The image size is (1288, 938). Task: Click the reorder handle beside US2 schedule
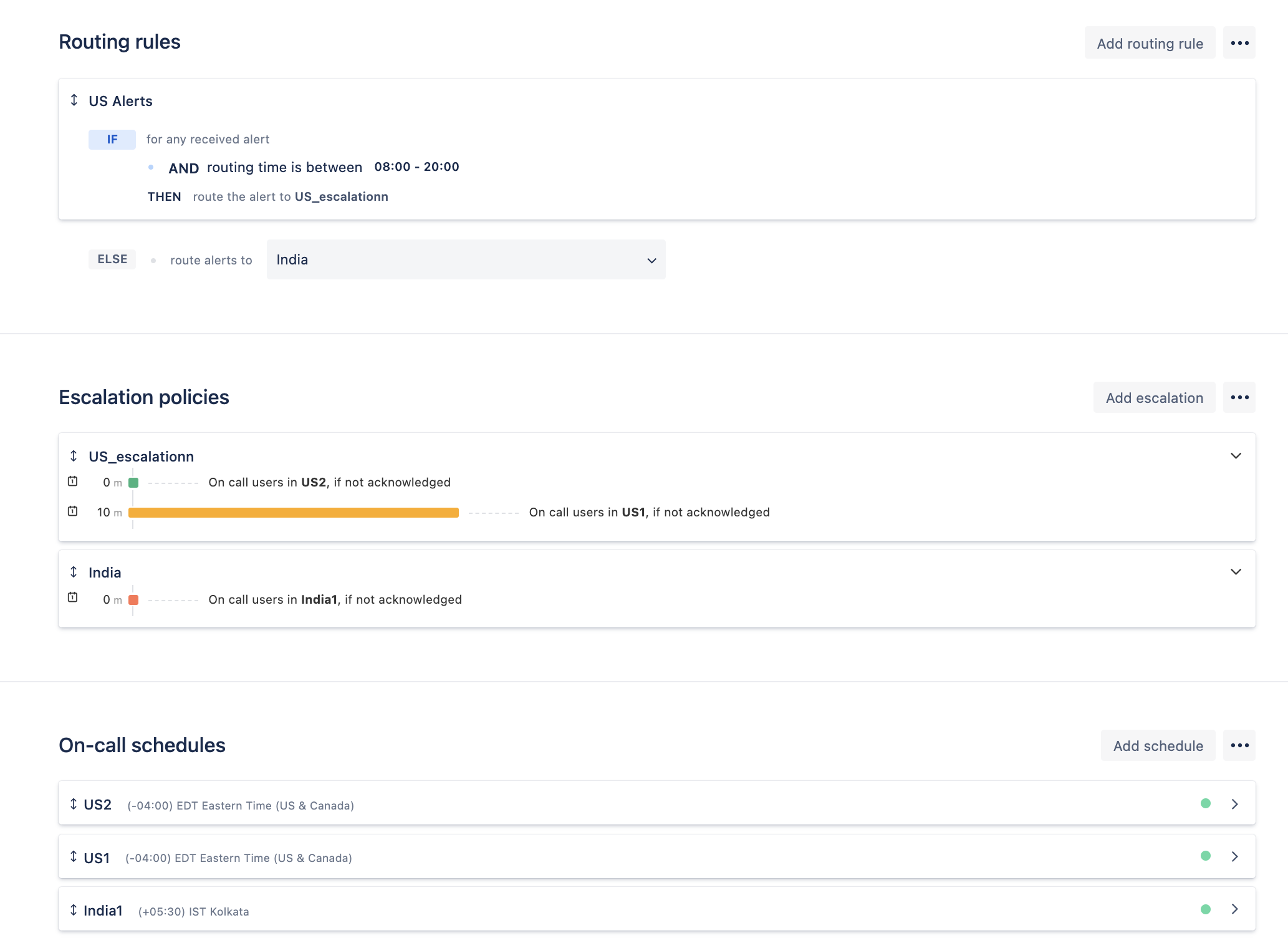point(74,804)
